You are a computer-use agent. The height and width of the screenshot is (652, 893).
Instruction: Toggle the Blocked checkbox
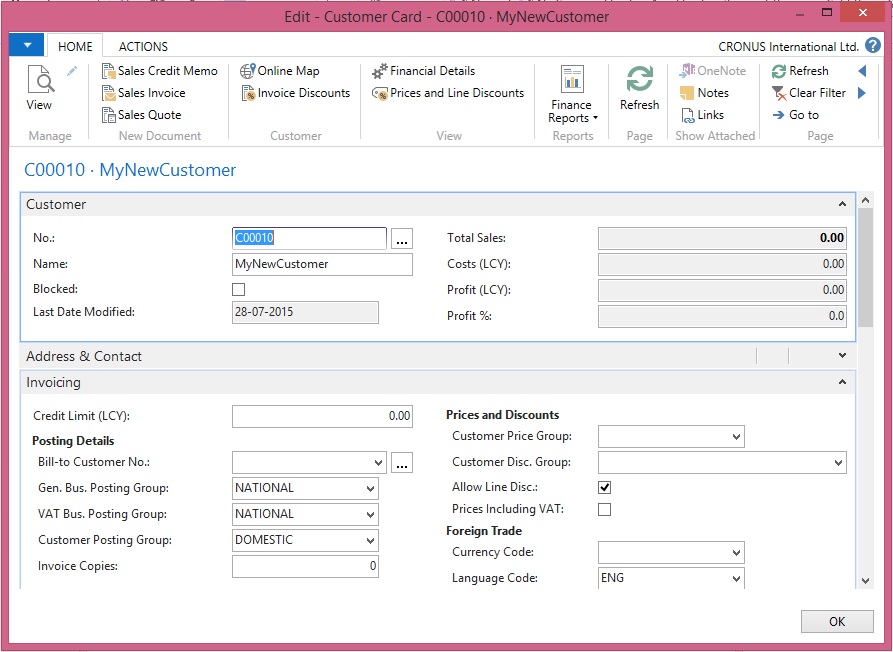238,289
